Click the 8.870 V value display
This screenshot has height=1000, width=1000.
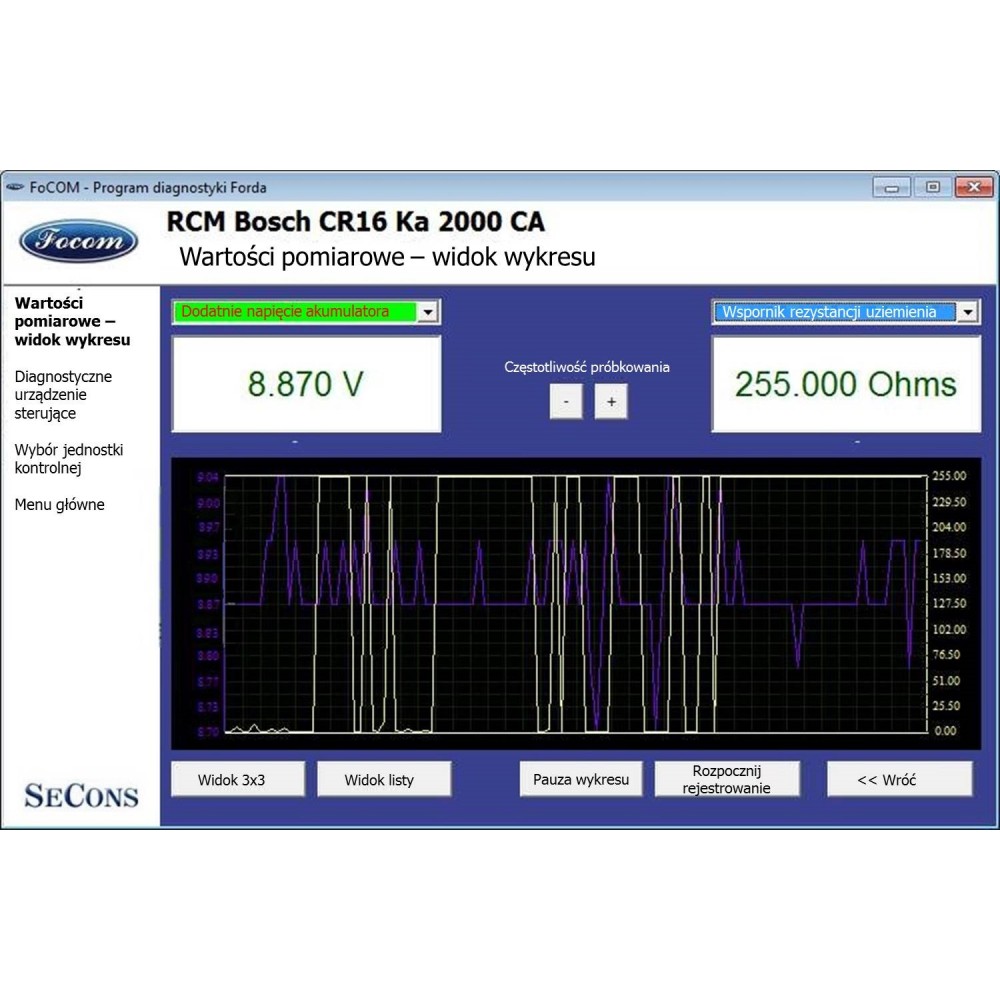tap(306, 384)
